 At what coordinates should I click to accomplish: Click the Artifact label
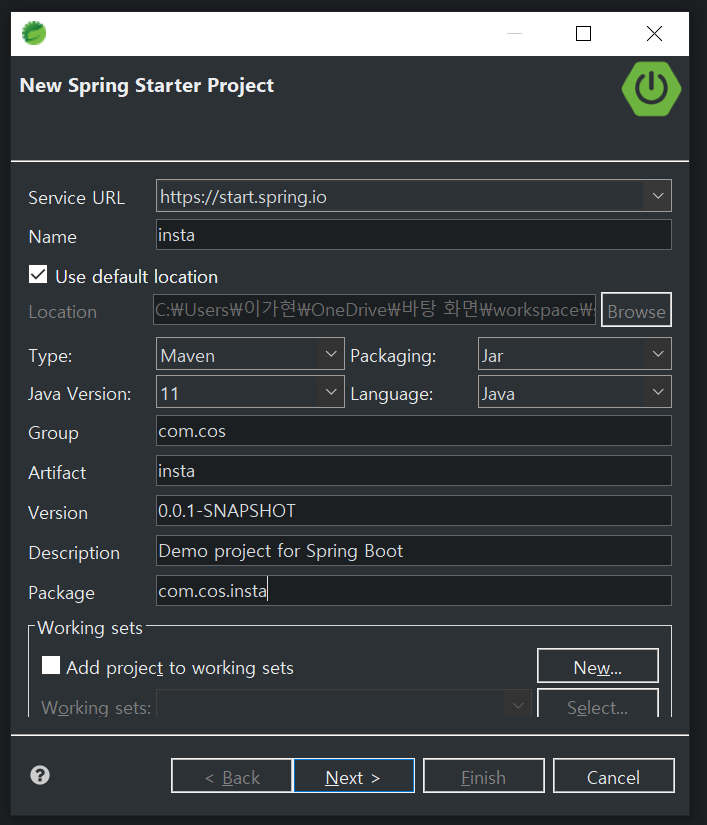point(57,473)
